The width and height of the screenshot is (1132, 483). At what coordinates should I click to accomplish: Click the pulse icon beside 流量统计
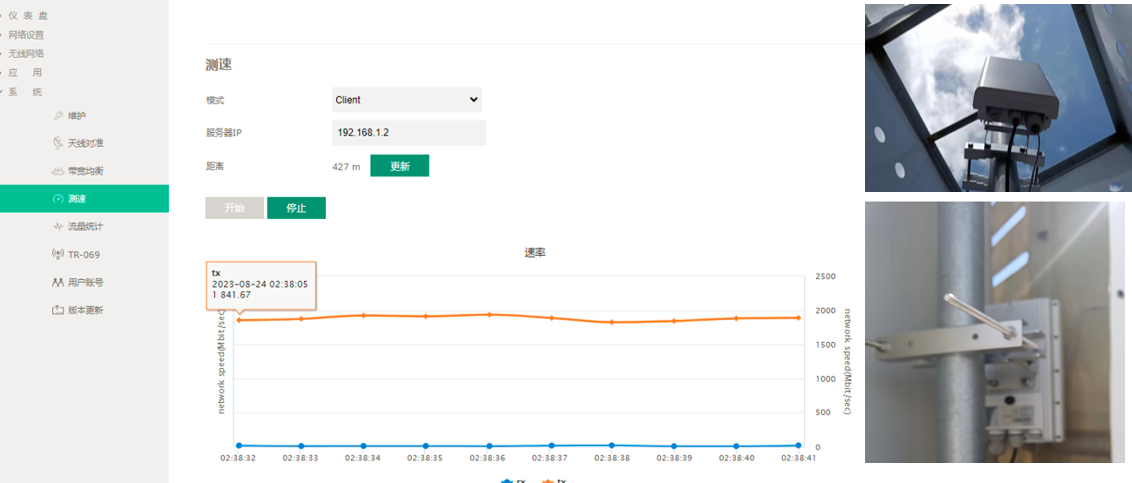click(x=58, y=227)
